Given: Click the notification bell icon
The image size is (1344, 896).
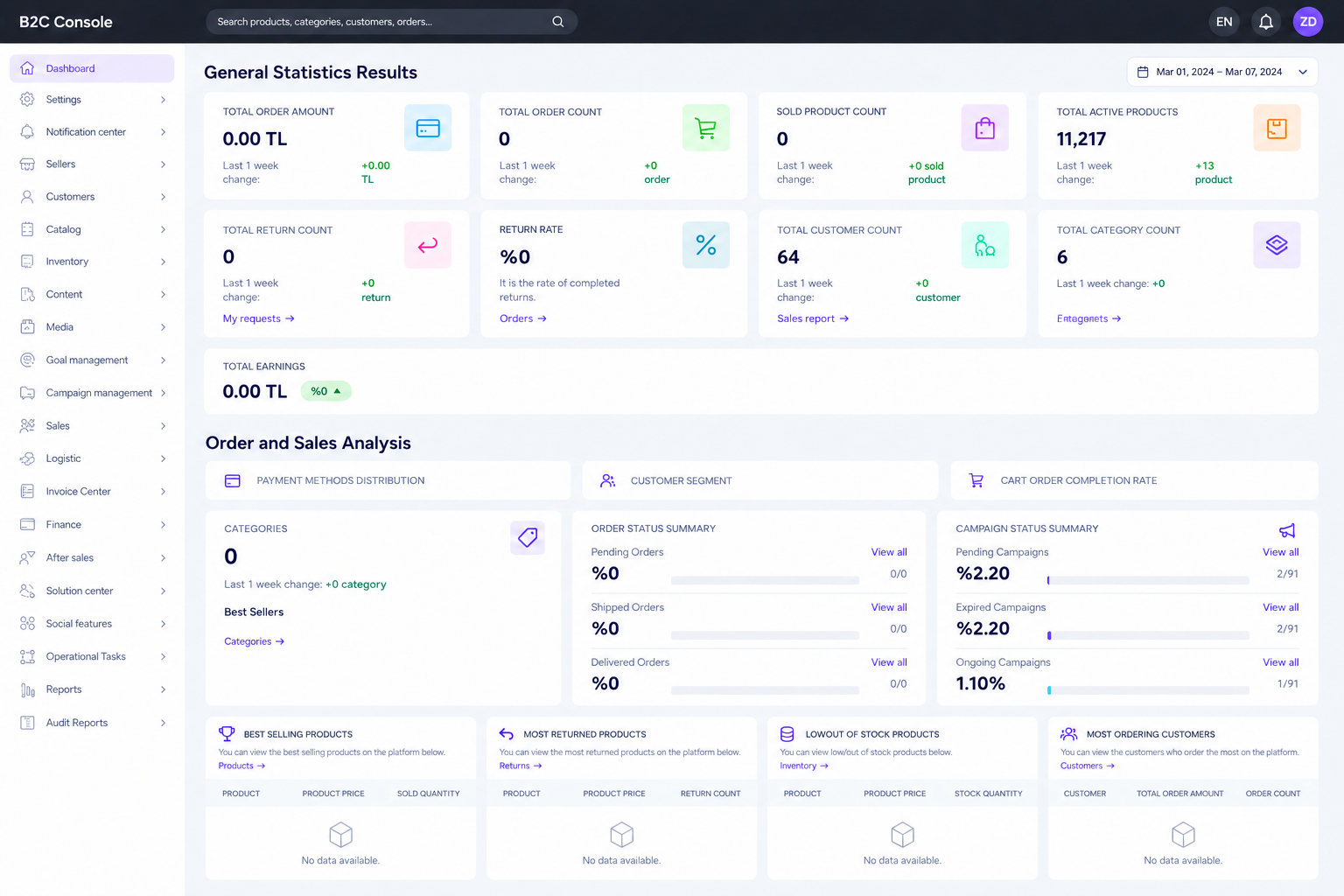Looking at the screenshot, I should tap(1265, 22).
